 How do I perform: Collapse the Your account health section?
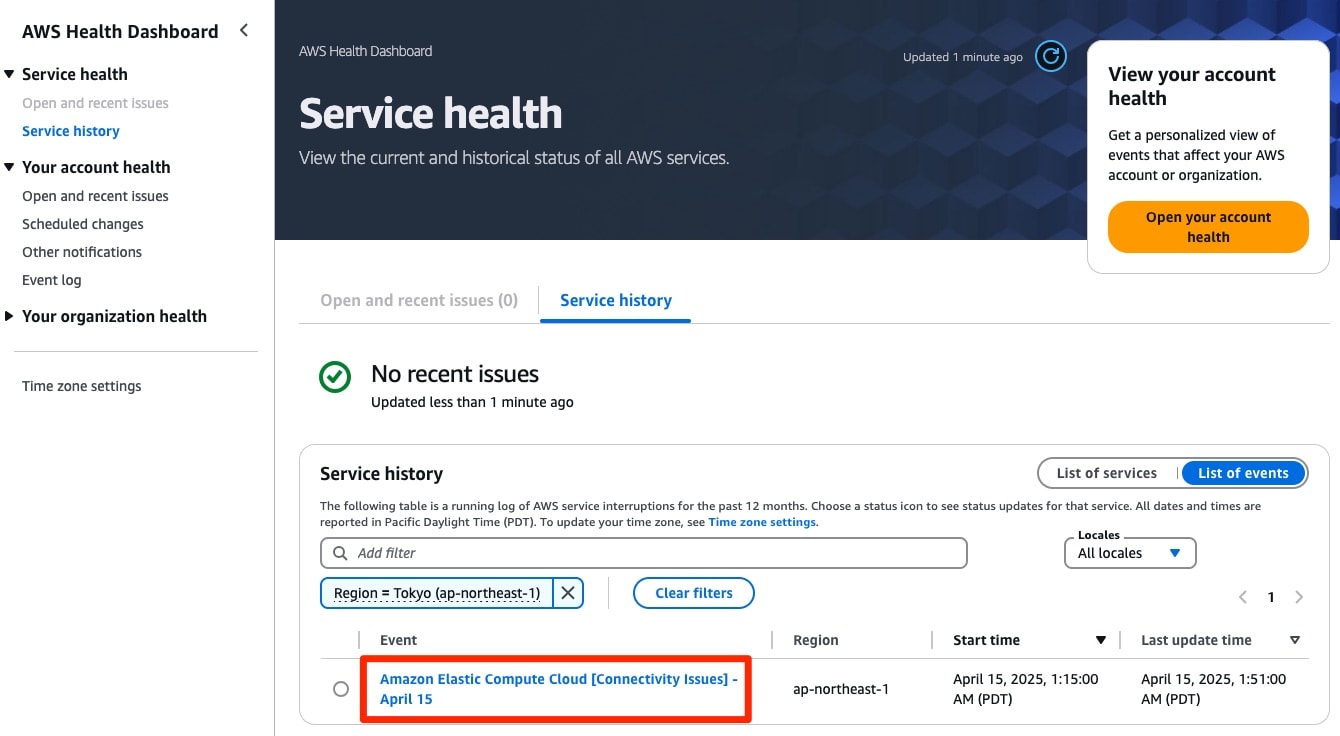pyautogui.click(x=10, y=167)
